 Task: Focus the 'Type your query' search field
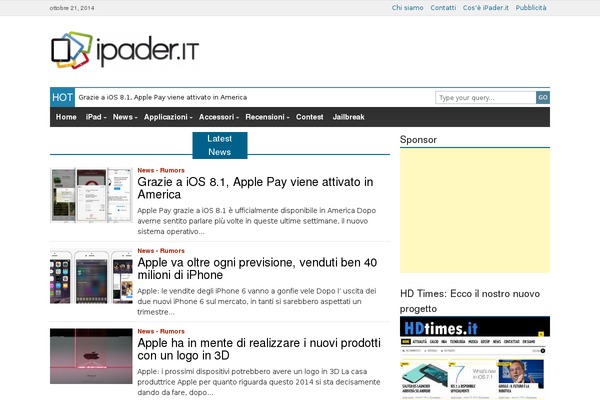click(x=486, y=98)
